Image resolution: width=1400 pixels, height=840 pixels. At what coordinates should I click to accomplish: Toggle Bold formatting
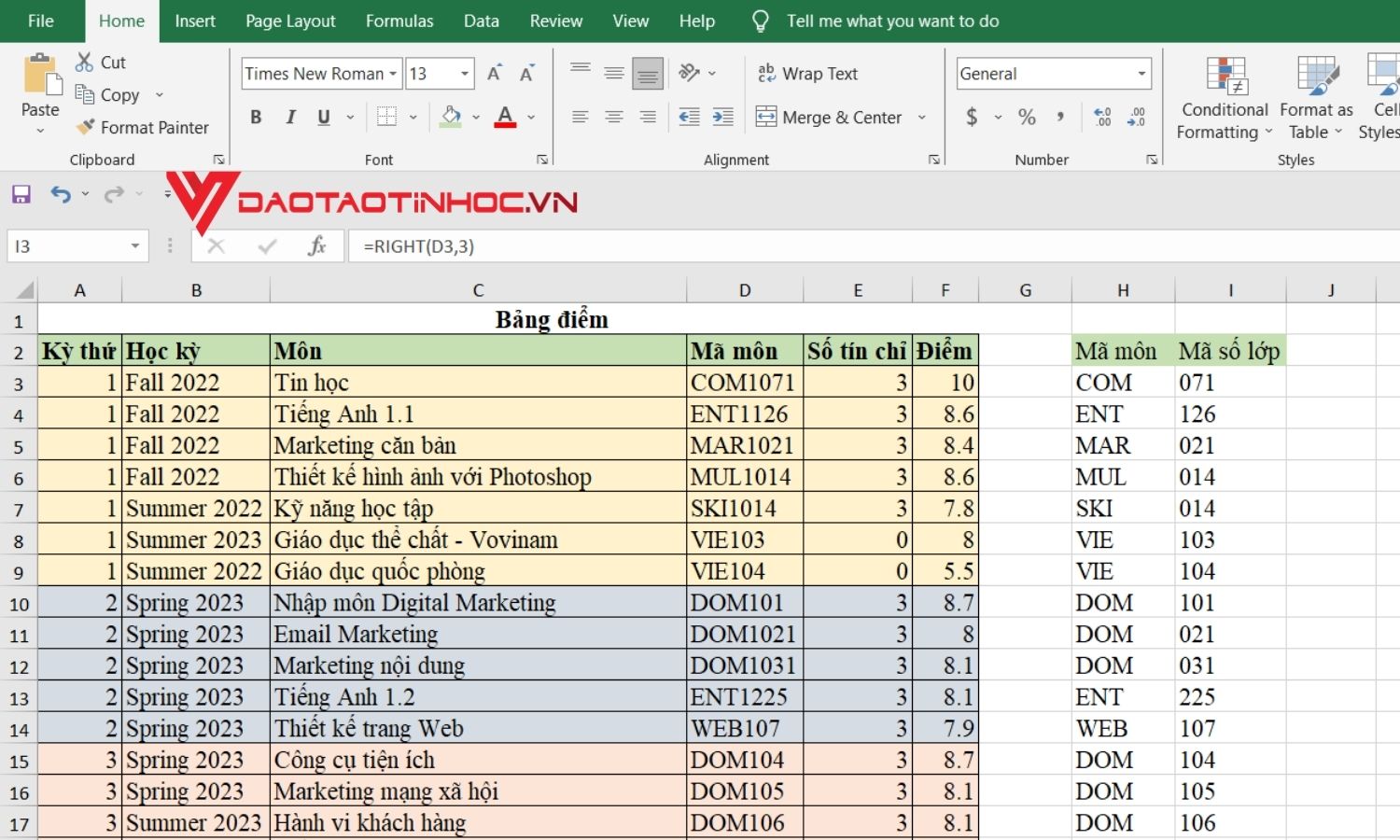click(256, 117)
